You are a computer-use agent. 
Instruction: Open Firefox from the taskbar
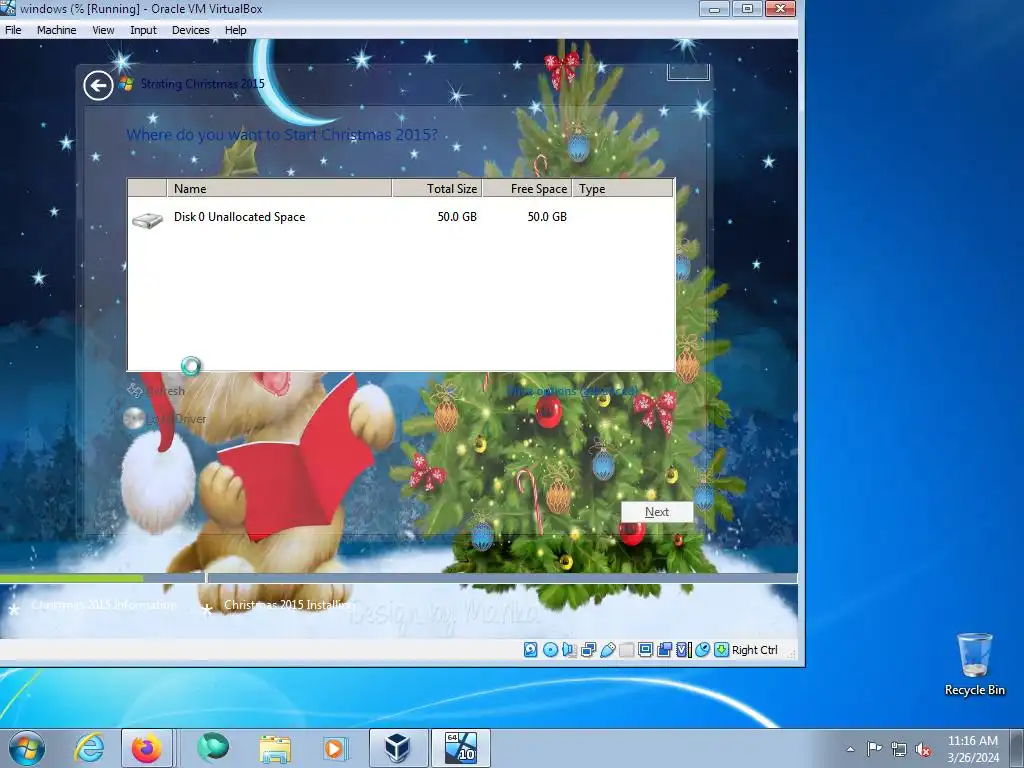(x=147, y=748)
